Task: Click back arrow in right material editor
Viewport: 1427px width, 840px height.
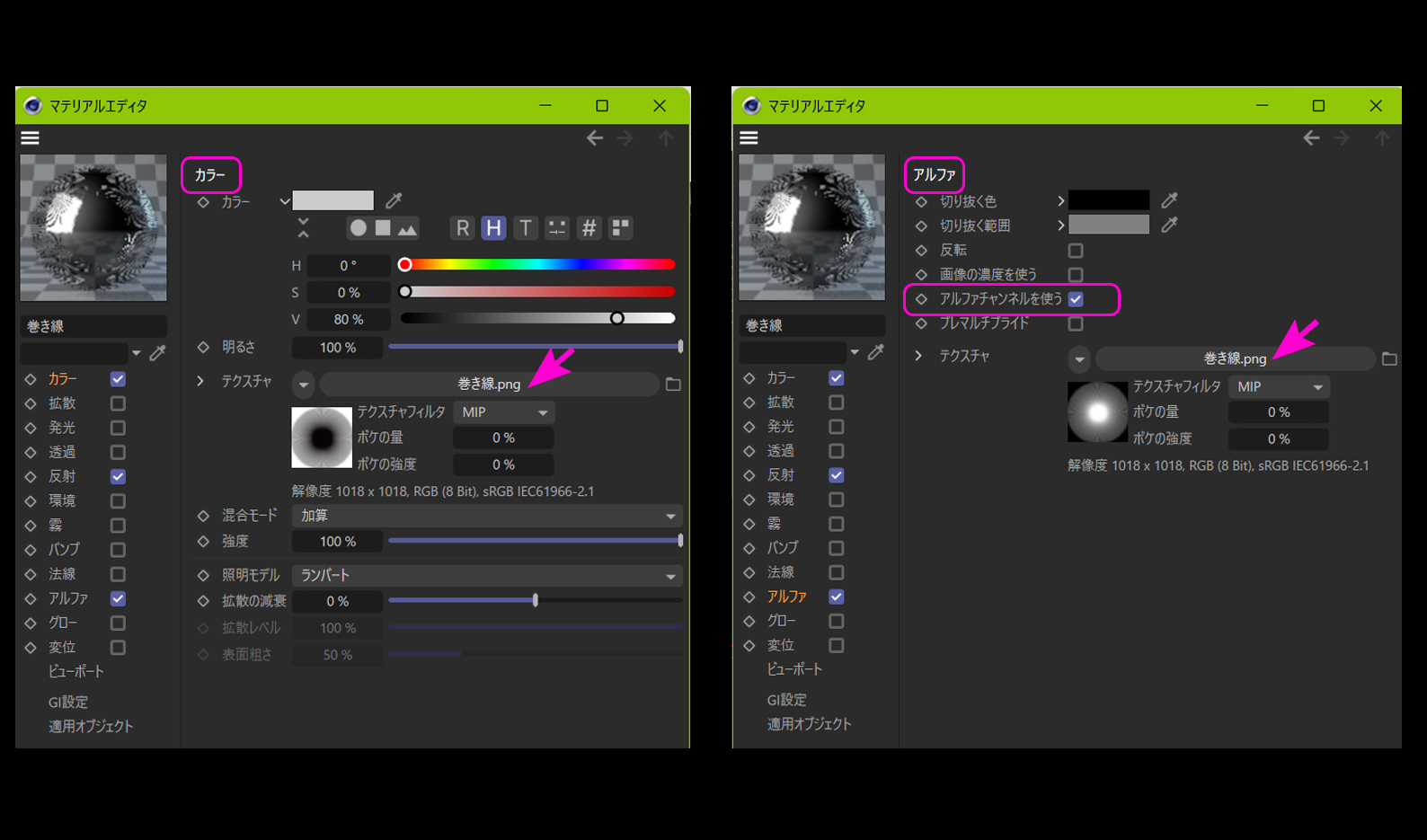Action: tap(1311, 137)
